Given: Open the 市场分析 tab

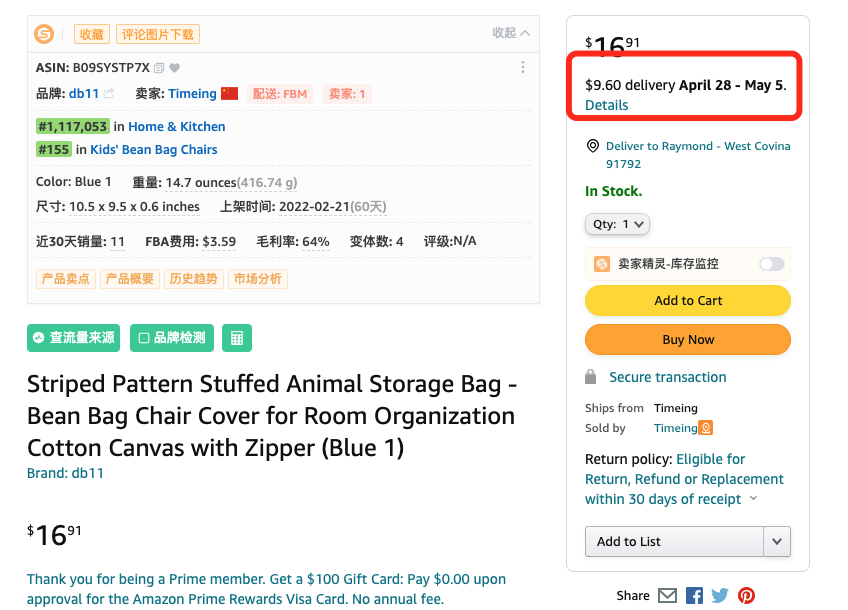Looking at the screenshot, I should pyautogui.click(x=257, y=279).
